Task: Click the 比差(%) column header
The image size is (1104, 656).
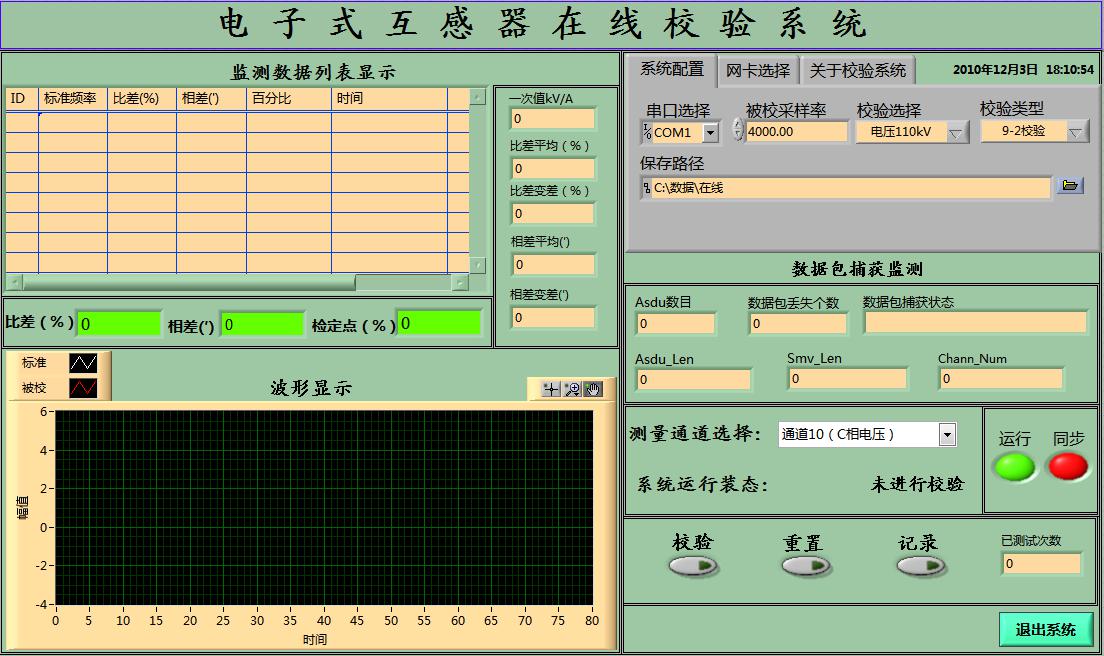Action: coord(142,99)
